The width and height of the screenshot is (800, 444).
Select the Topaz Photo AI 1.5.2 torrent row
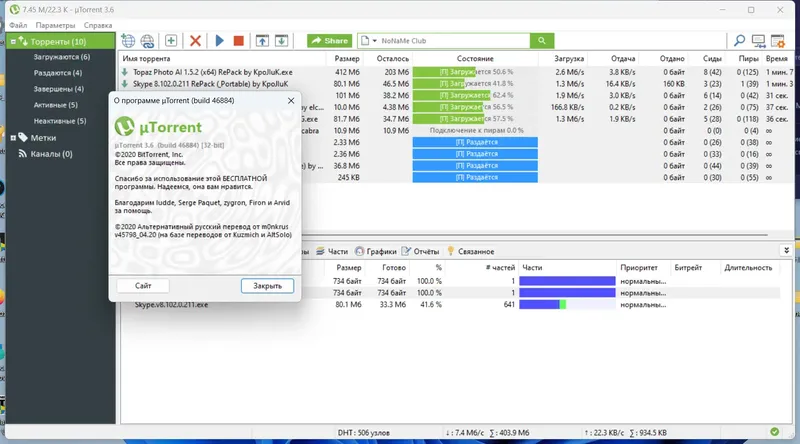(457, 72)
